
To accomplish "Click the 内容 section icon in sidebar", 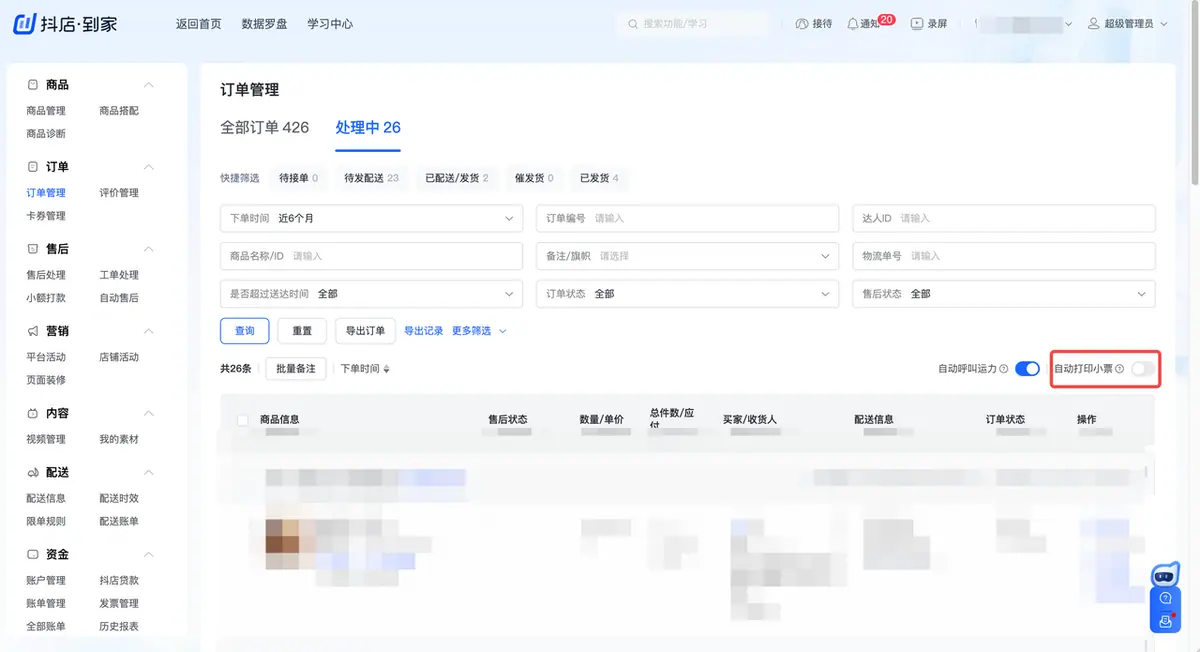I will tap(33, 413).
